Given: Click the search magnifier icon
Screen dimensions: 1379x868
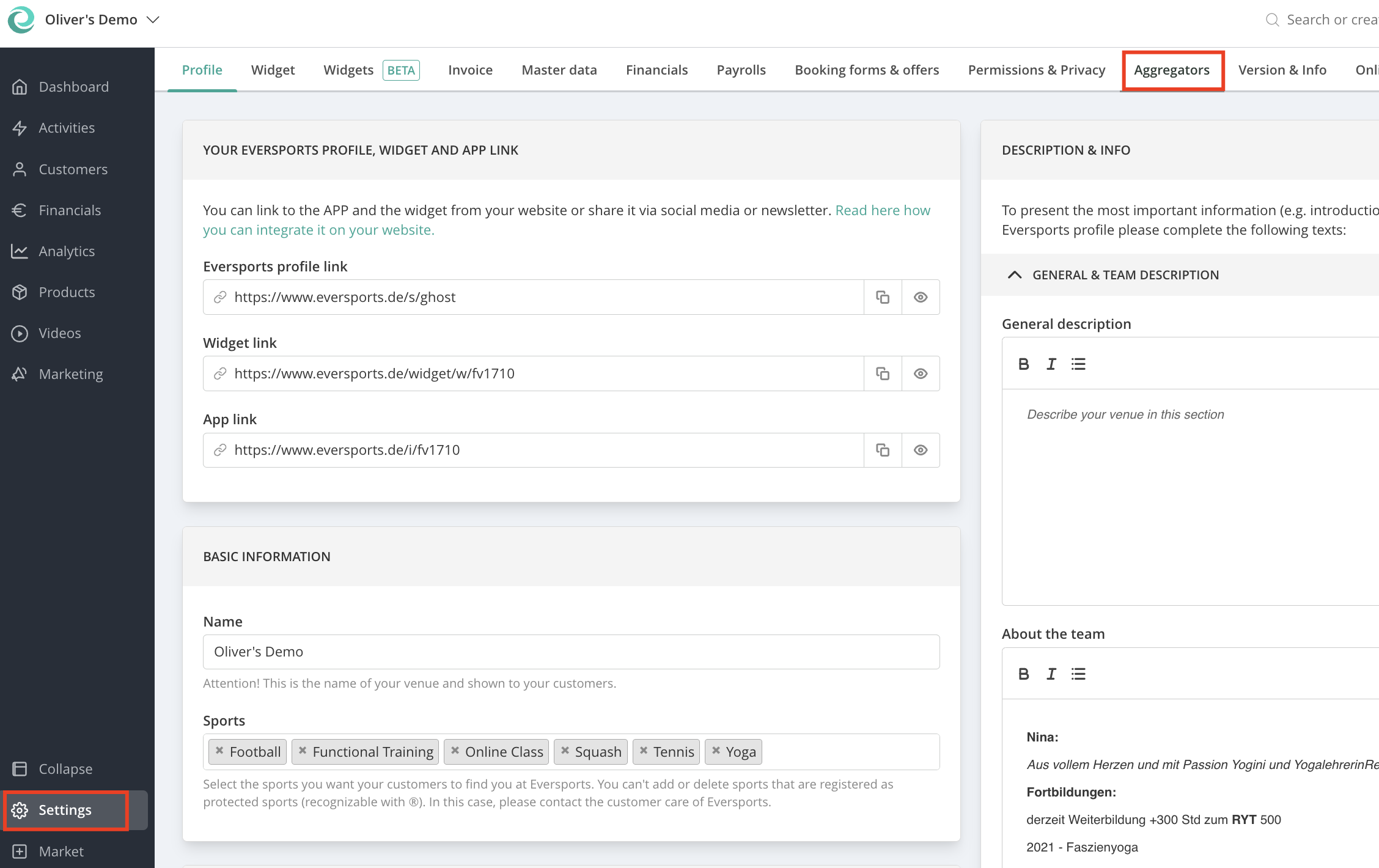Looking at the screenshot, I should click(1272, 20).
